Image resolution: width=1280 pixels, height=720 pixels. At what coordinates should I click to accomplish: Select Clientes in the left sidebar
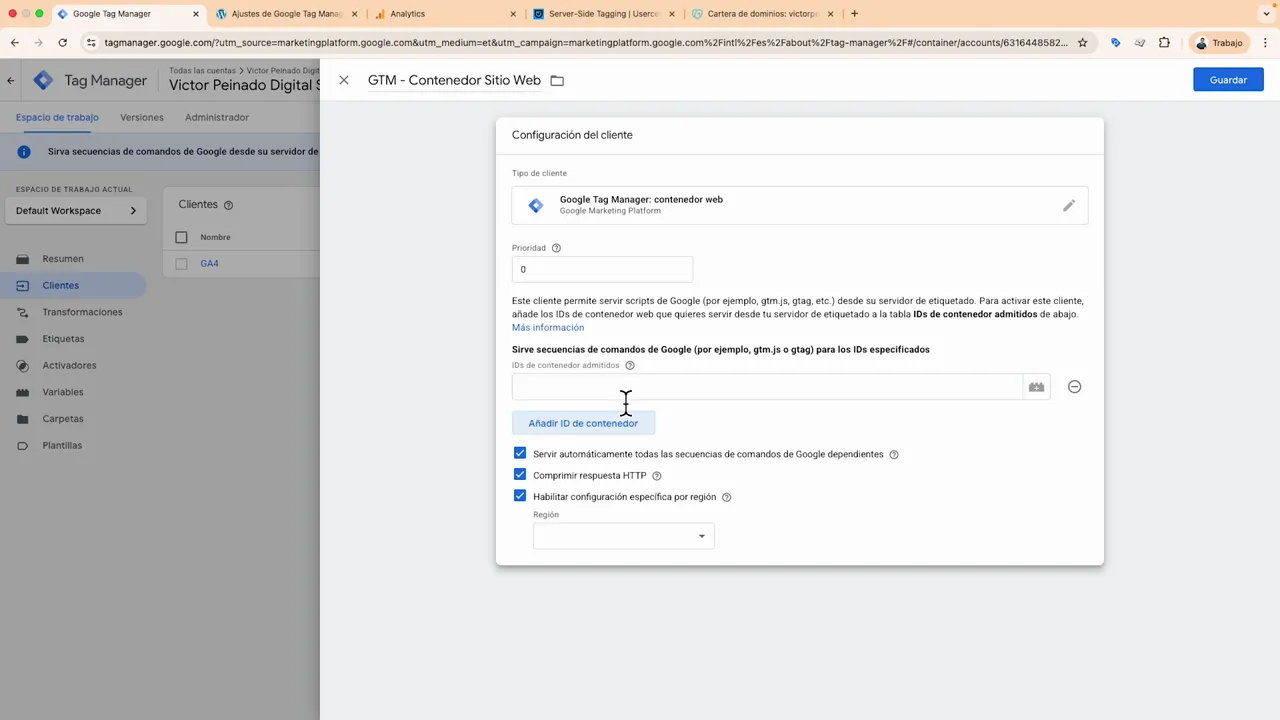pos(60,285)
